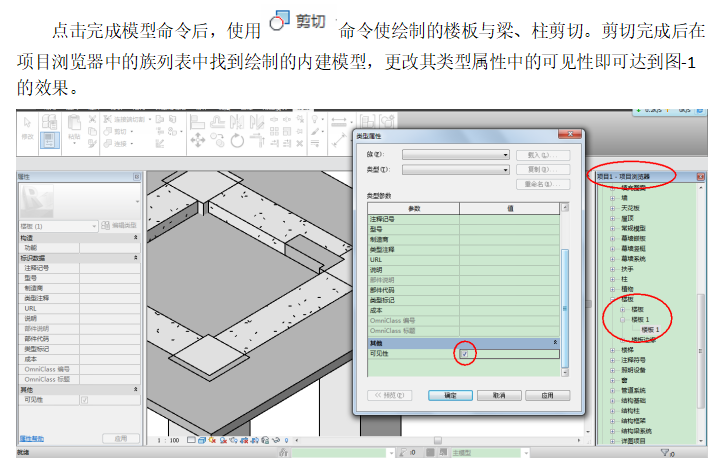The width and height of the screenshot is (717, 473).
Task: Click the Mirror draw-axis icon
Action: pyautogui.click(x=257, y=122)
